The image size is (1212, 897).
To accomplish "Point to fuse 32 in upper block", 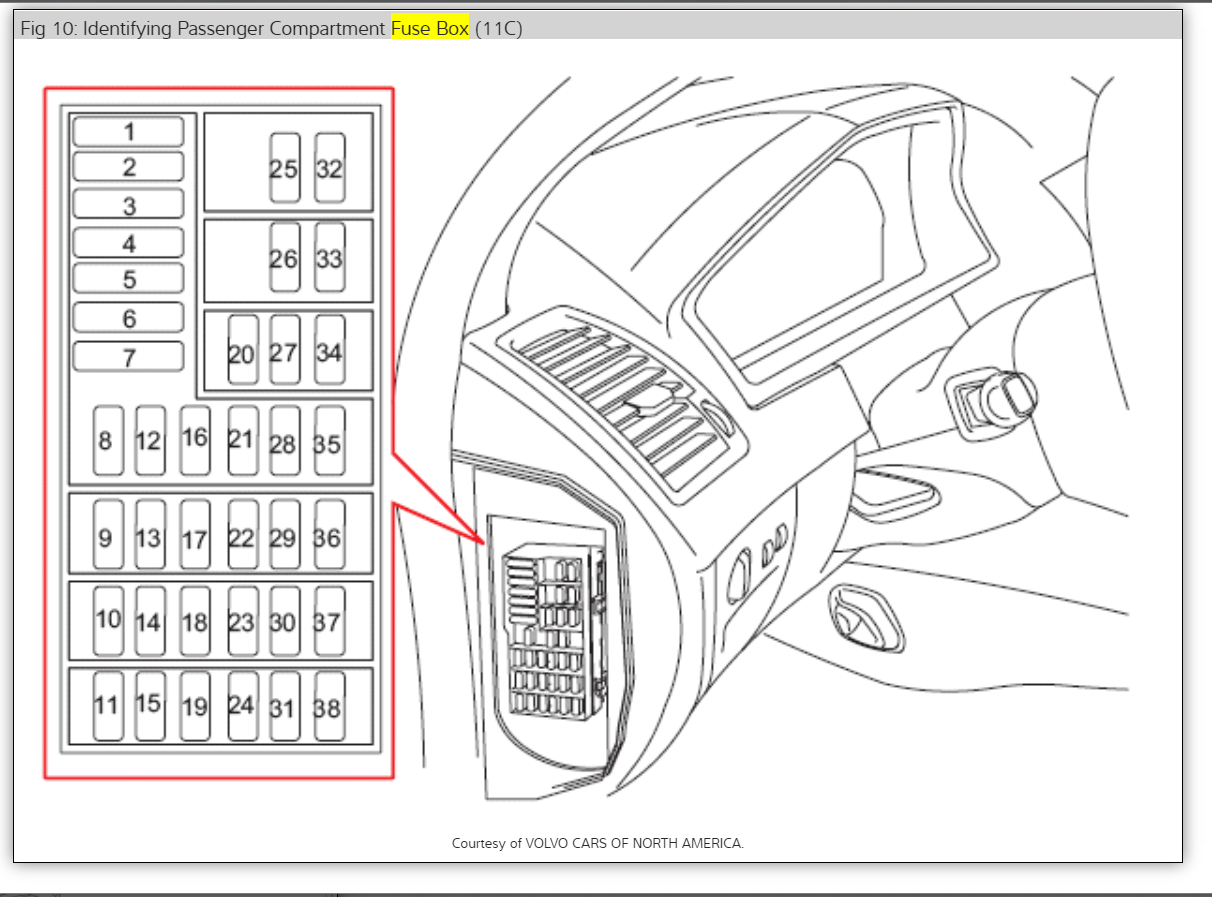I will pos(330,168).
